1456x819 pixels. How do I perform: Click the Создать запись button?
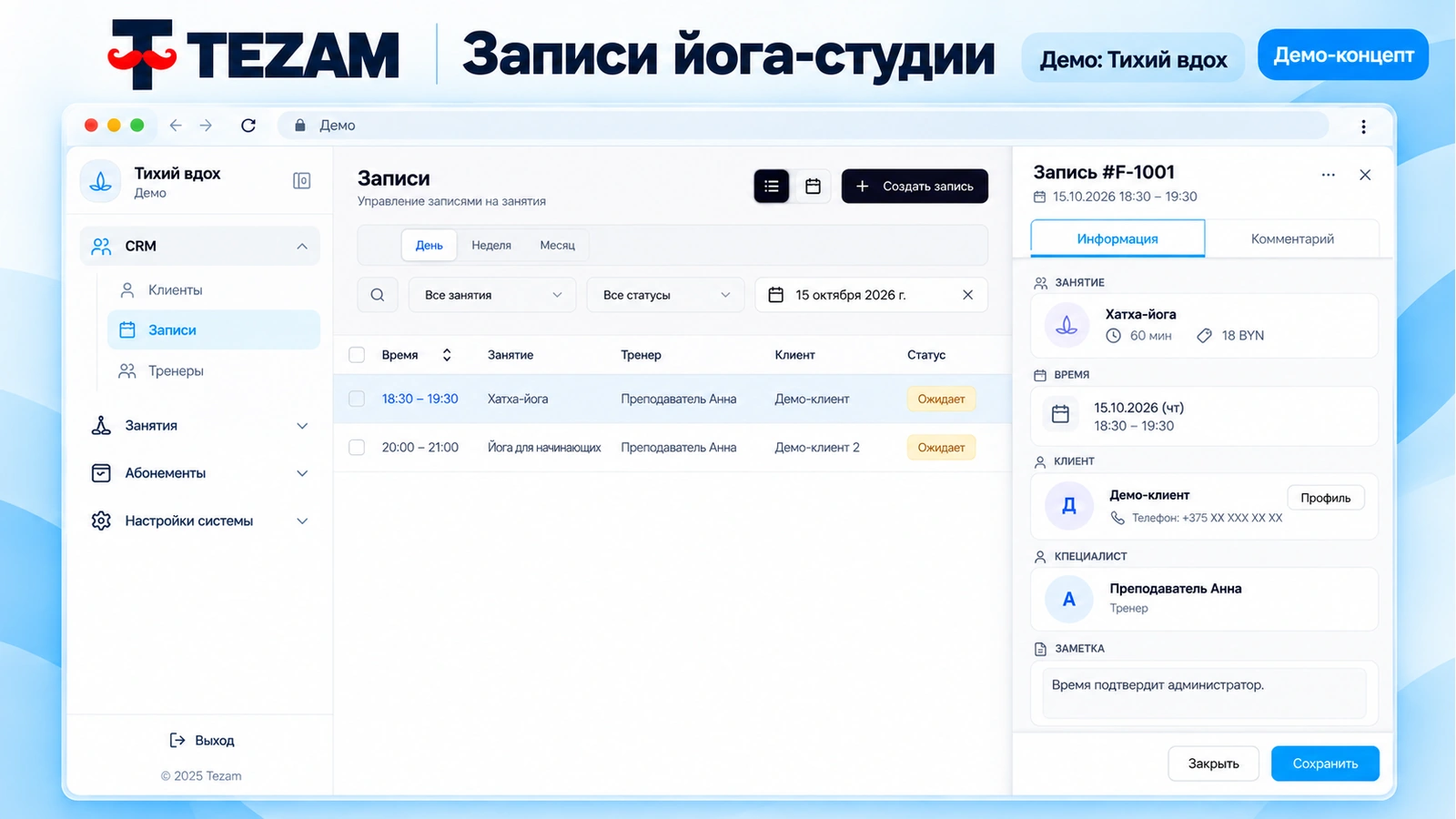915,187
